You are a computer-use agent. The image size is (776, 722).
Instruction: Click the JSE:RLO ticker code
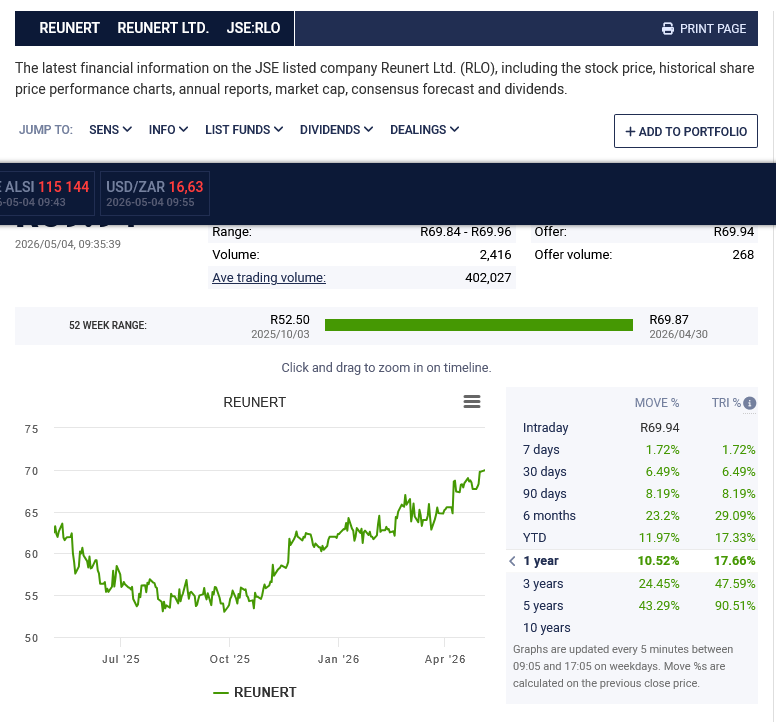click(x=253, y=28)
